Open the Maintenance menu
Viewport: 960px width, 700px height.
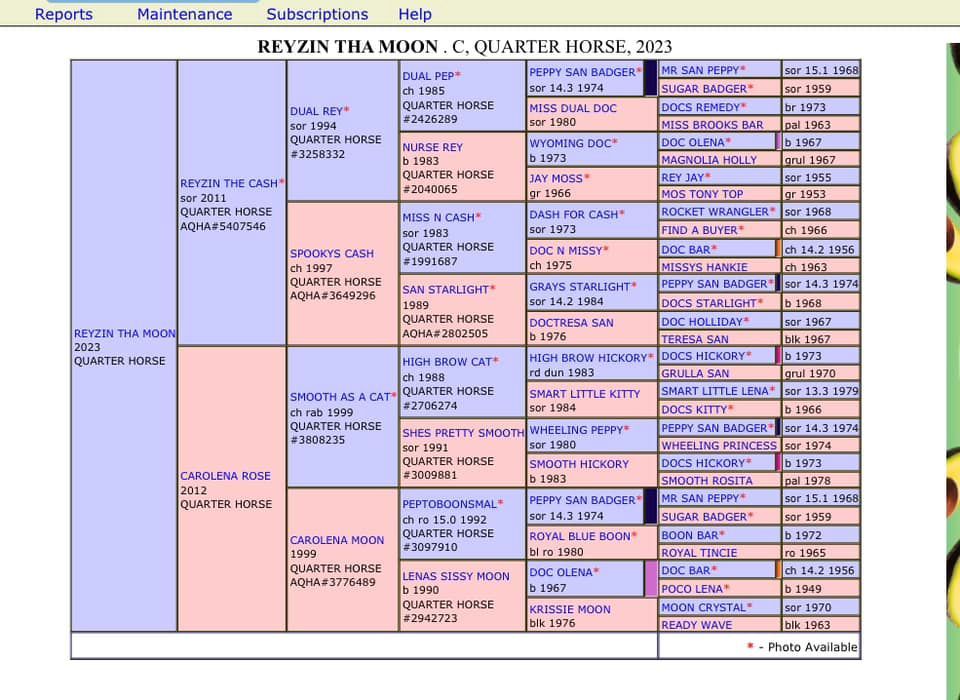pyautogui.click(x=184, y=14)
